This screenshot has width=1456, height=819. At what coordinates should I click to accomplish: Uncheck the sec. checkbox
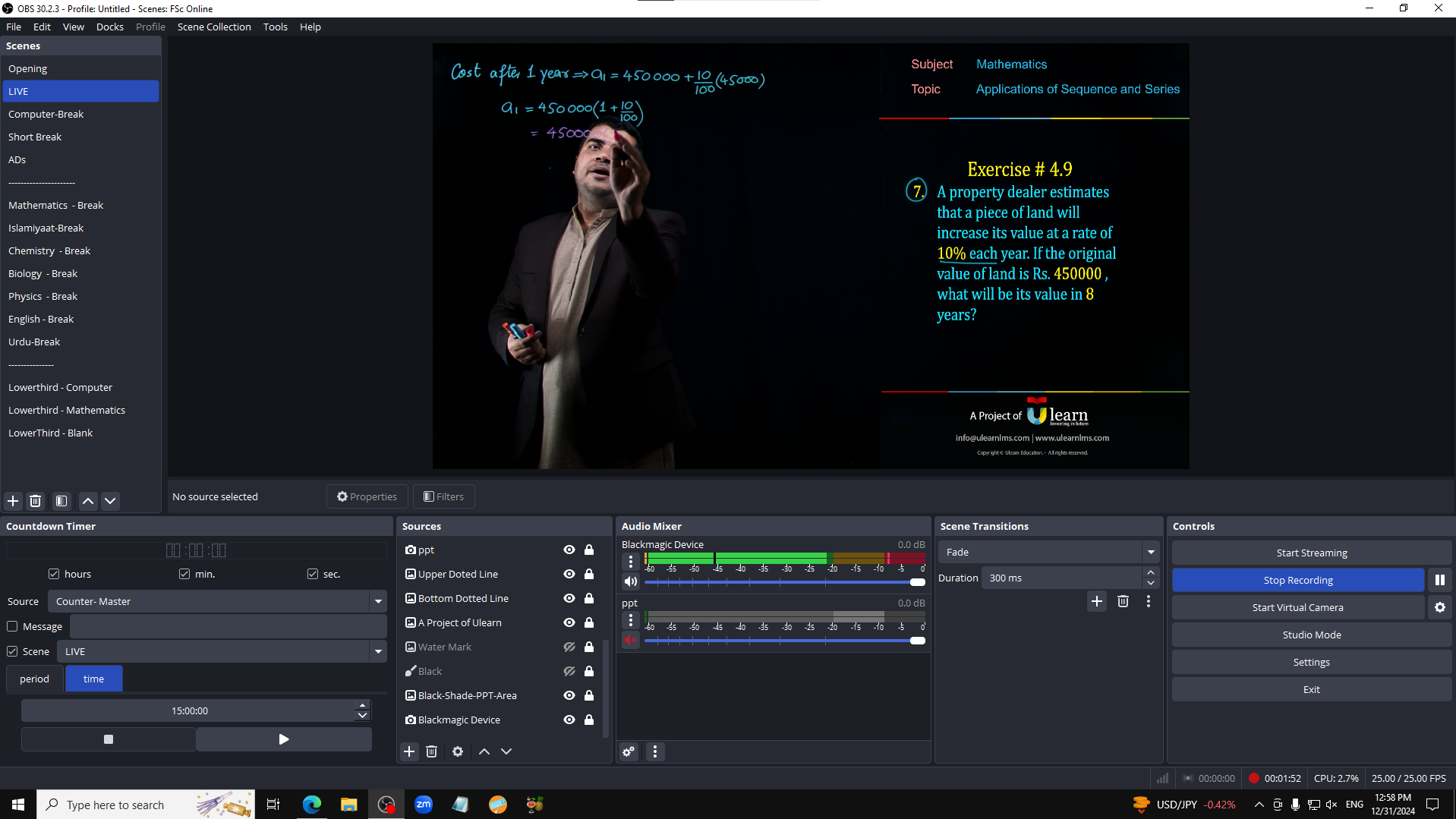(313, 574)
